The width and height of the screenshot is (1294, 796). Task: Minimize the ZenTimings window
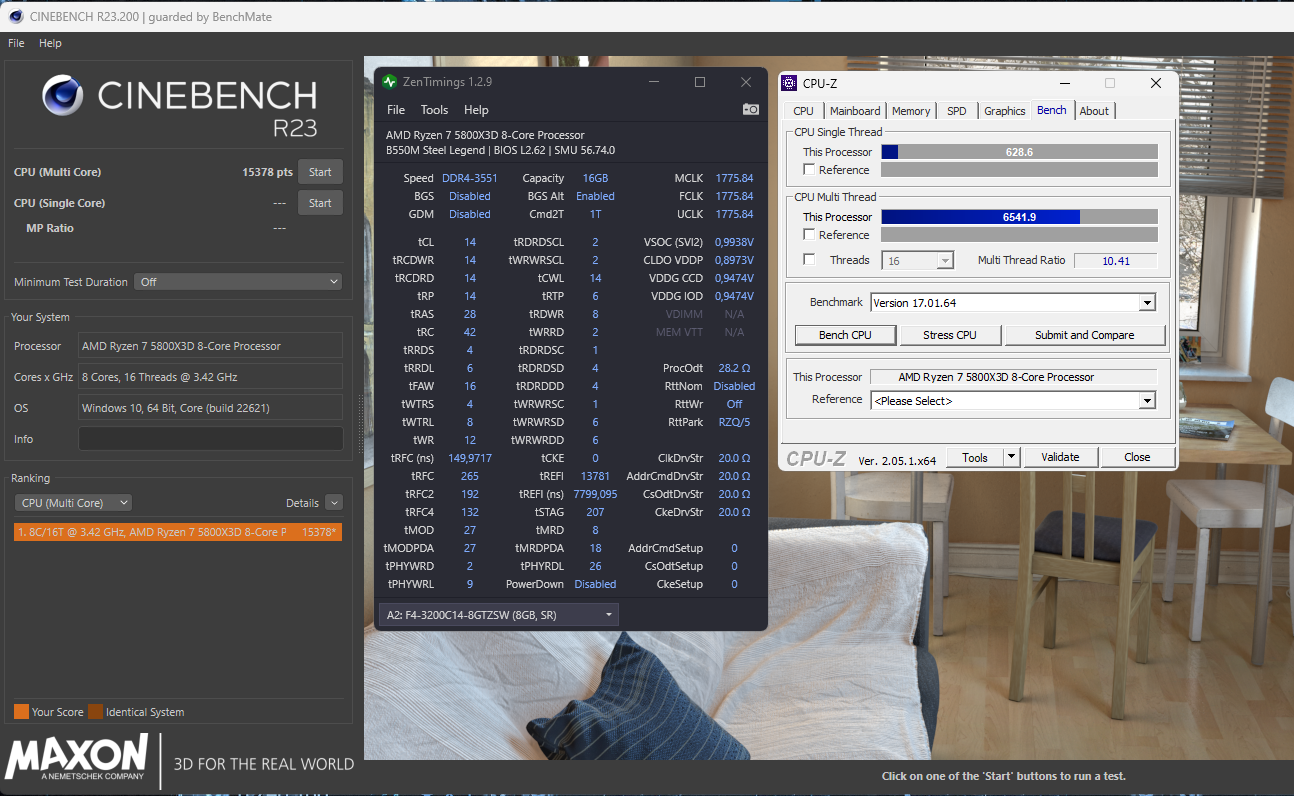click(654, 82)
